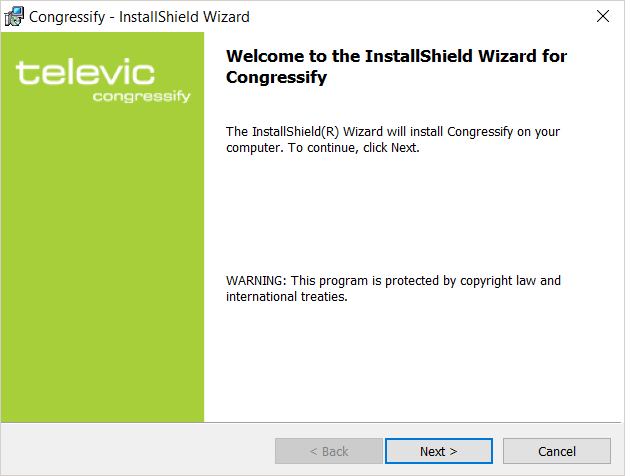
Task: Click the bold 'Congressify' word in the heading
Action: (277, 77)
